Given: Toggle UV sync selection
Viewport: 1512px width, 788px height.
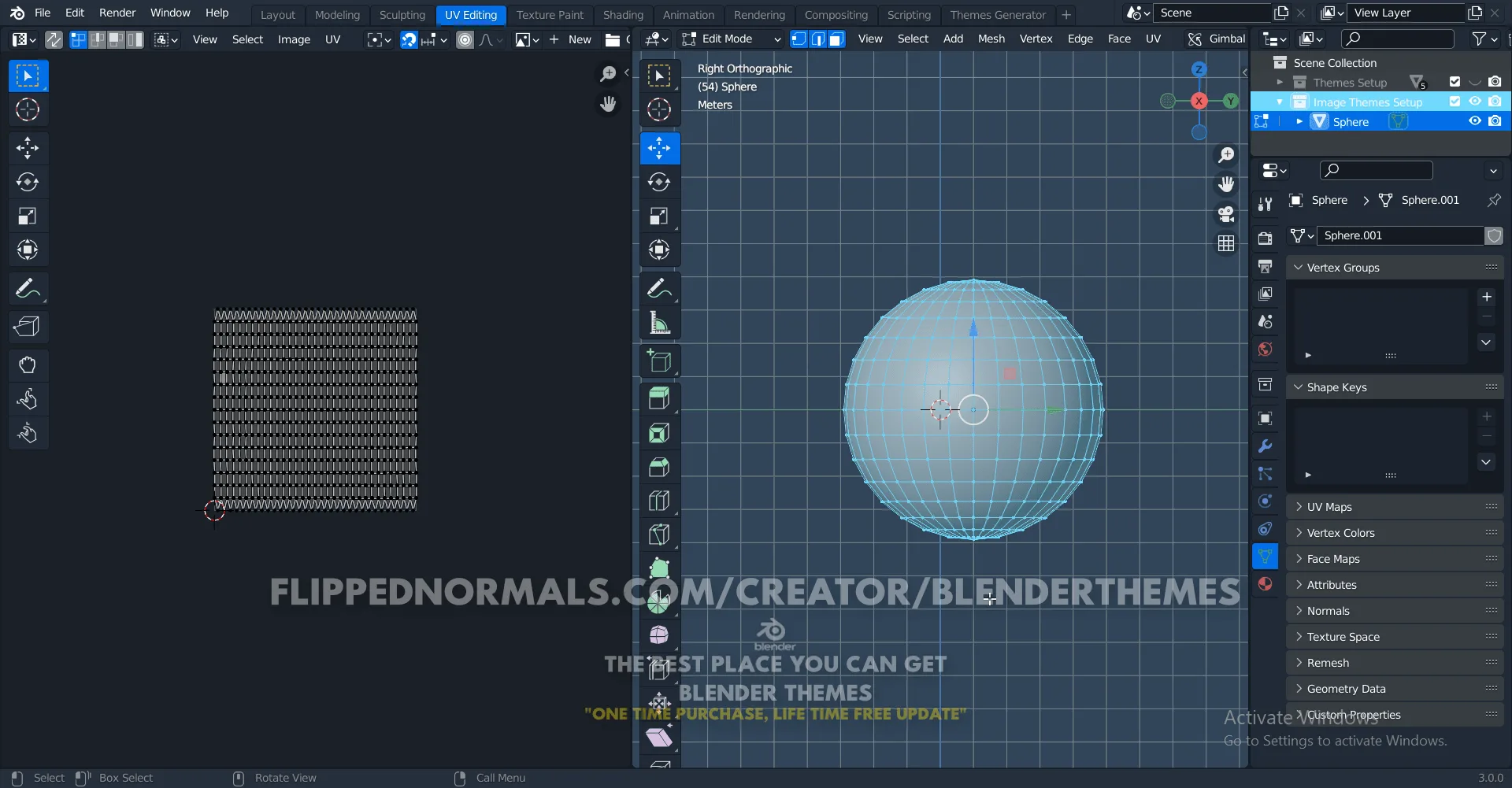Looking at the screenshot, I should pyautogui.click(x=54, y=39).
